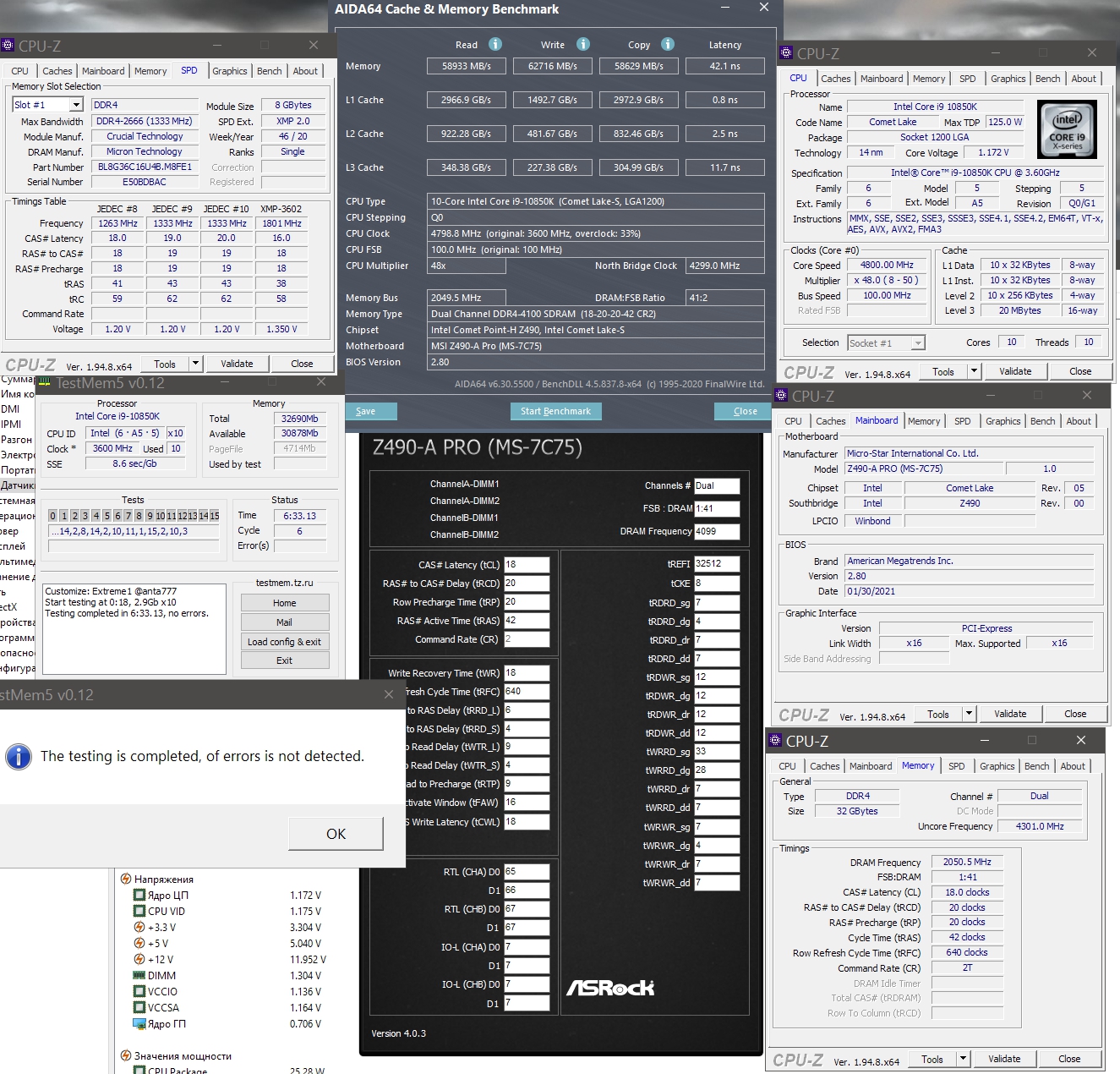Click the Ядро ГП sensor icon
This screenshot has height=1074, width=1120.
click(x=139, y=1023)
